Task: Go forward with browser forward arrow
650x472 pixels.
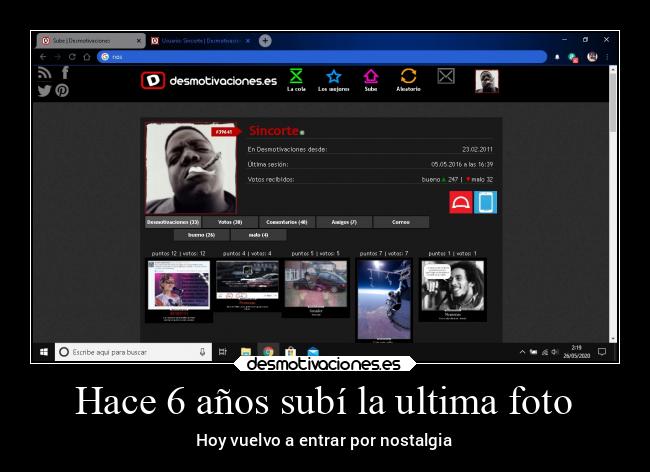Action: coord(58,57)
